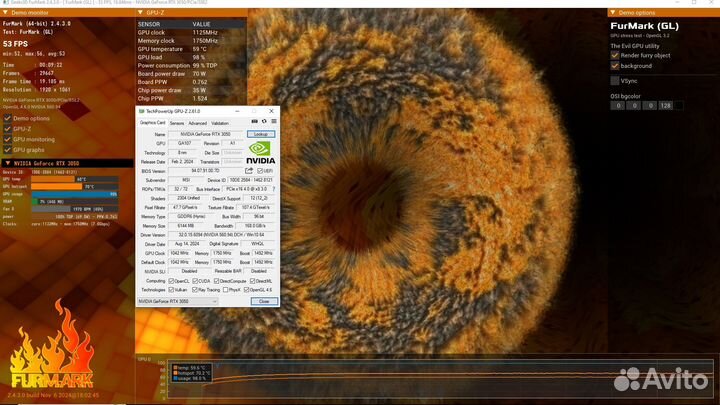
Task: Click the Bus Interface question mark icon
Action: [274, 189]
